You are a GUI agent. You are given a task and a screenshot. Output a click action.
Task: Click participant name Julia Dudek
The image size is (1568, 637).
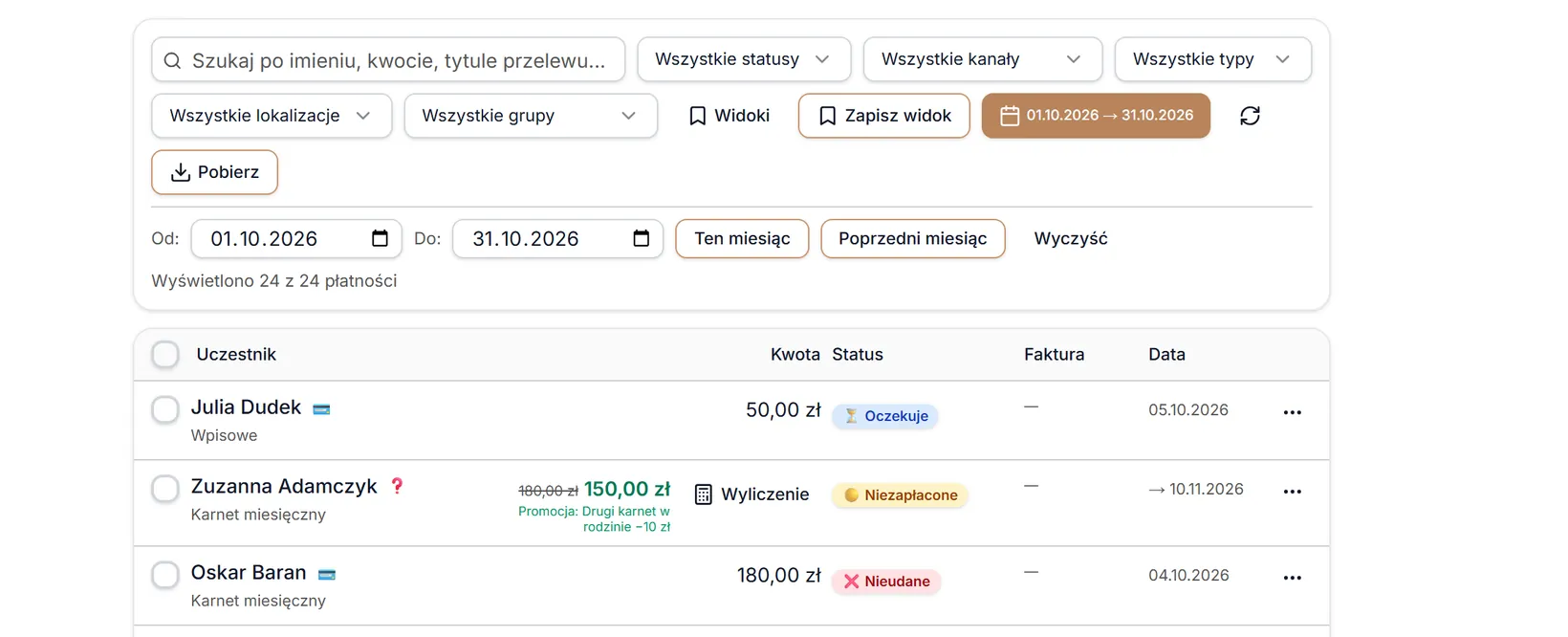[246, 407]
